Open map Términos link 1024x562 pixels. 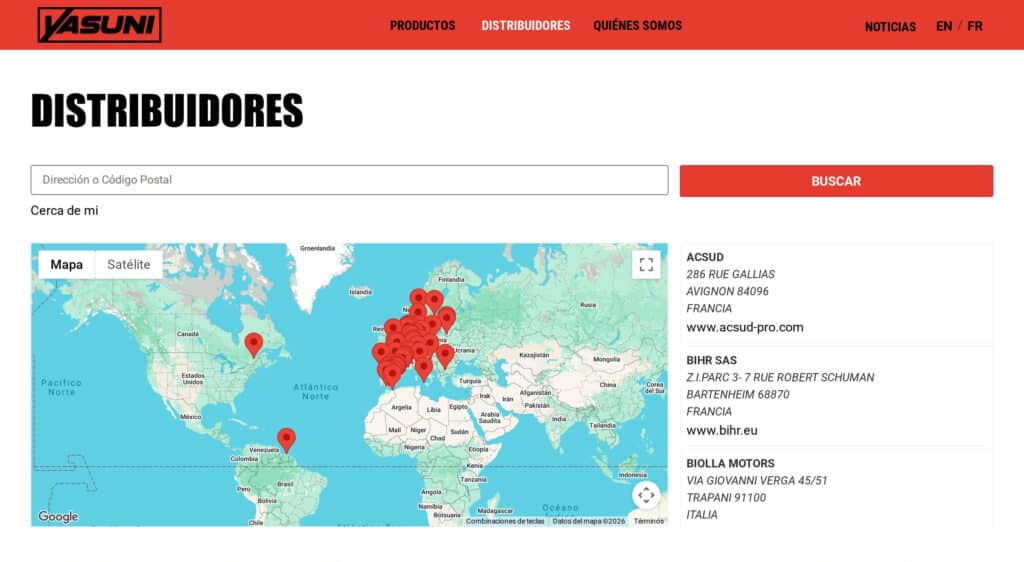click(x=648, y=521)
